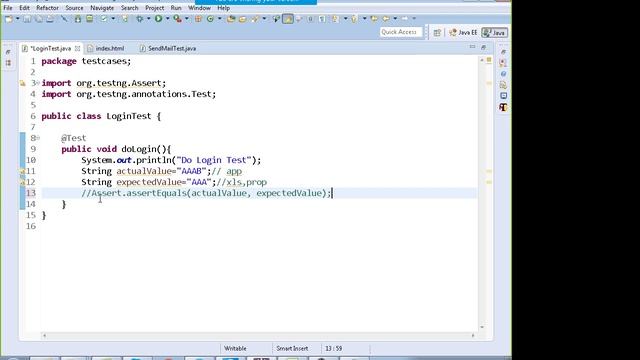
Task: Toggle Word Wrap toolbar button
Action: (x=299, y=19)
